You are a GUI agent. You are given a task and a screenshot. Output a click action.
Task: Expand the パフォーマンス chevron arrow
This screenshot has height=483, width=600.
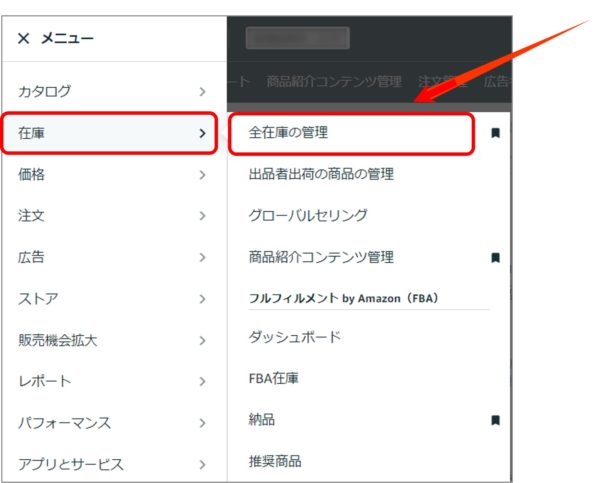point(202,423)
